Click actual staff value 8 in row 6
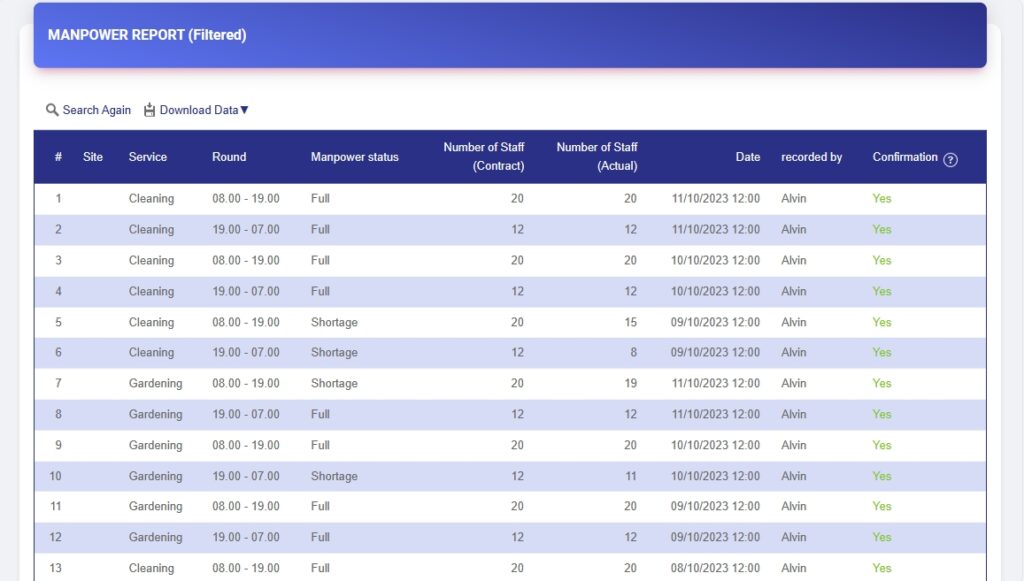 coord(633,352)
